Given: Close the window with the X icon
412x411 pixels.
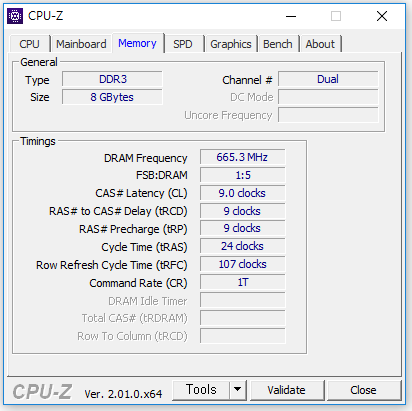Looking at the screenshot, I should pos(382,16).
